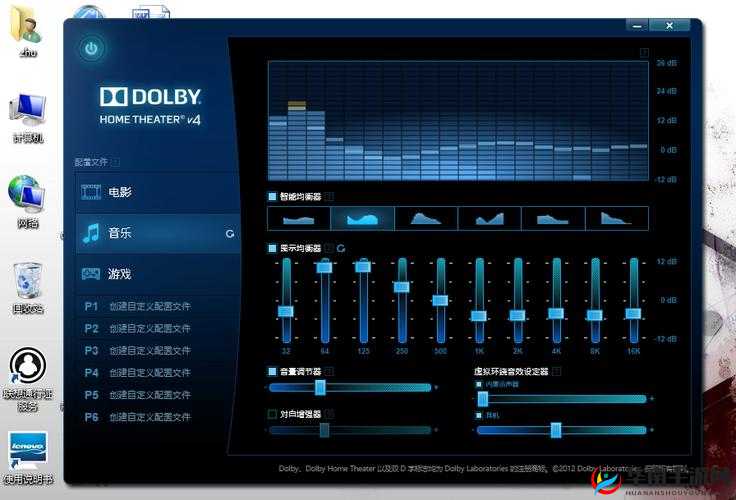Open the 计算机 desktop shortcut
The height and width of the screenshot is (500, 736).
click(27, 118)
